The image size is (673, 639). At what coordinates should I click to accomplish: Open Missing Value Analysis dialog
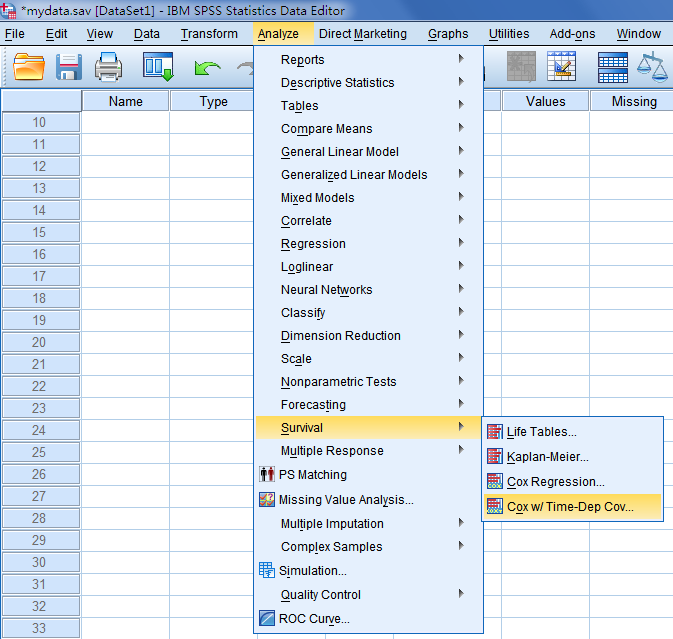click(345, 500)
